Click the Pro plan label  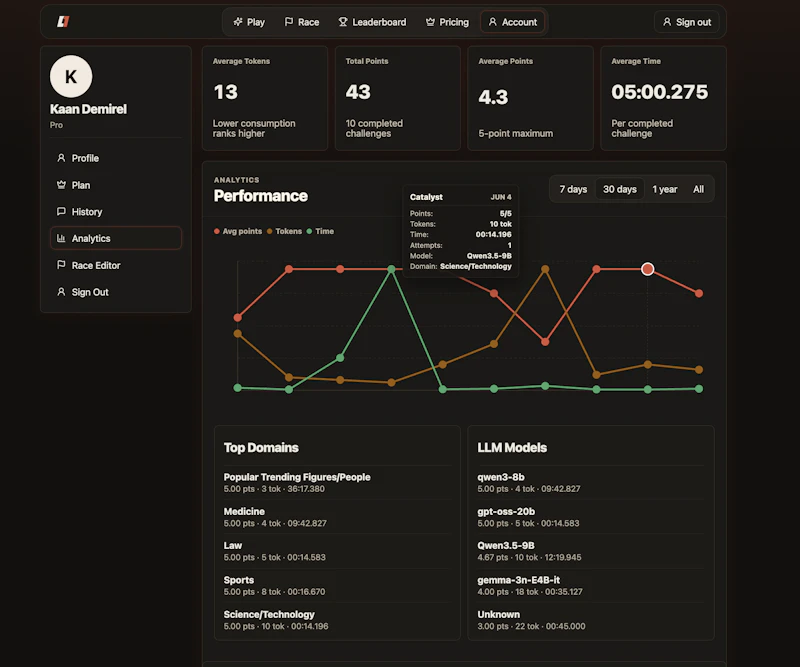coord(56,125)
